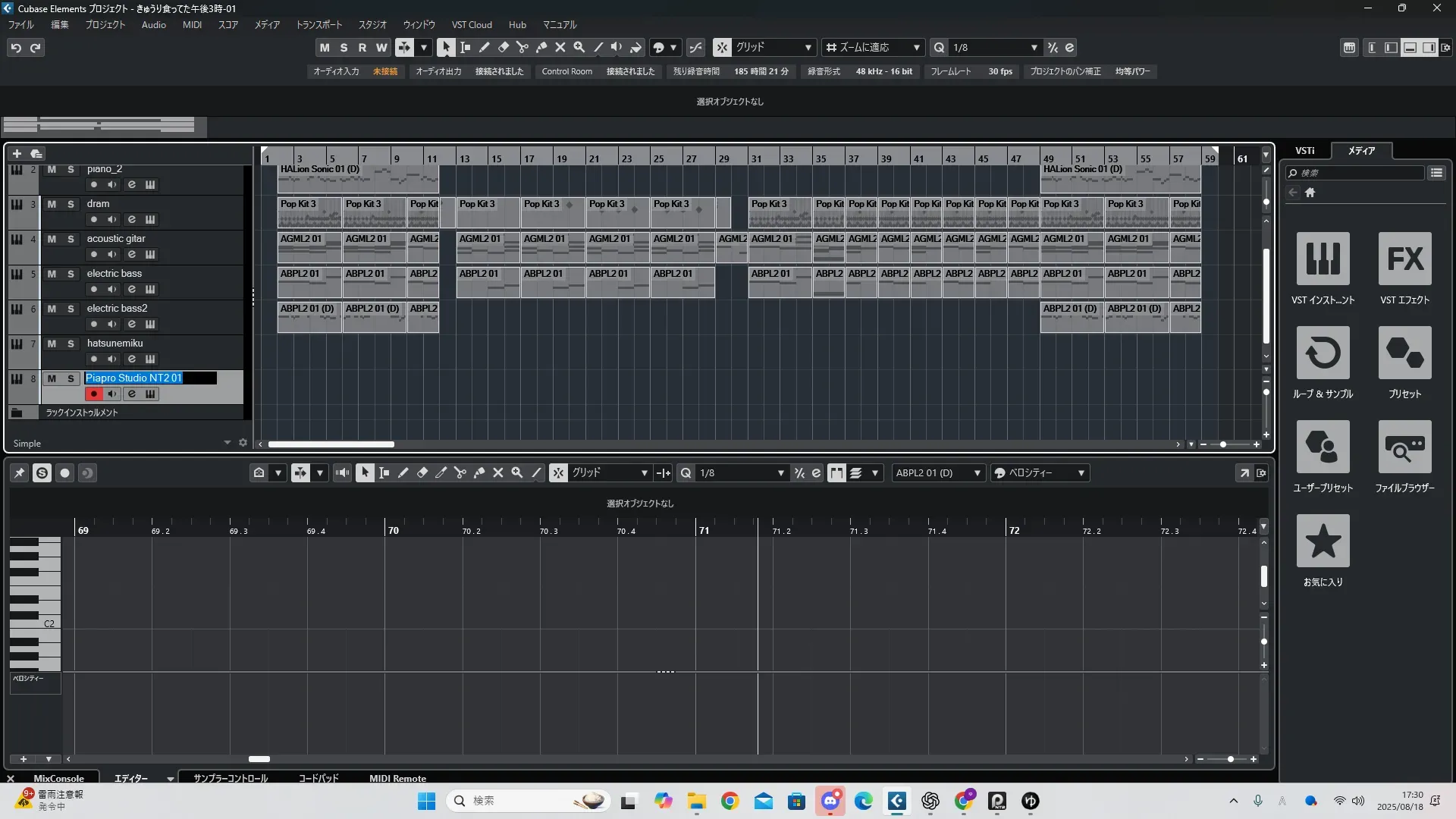The image size is (1456, 819).
Task: Select the Glue tool in main toolbar
Action: point(541,47)
